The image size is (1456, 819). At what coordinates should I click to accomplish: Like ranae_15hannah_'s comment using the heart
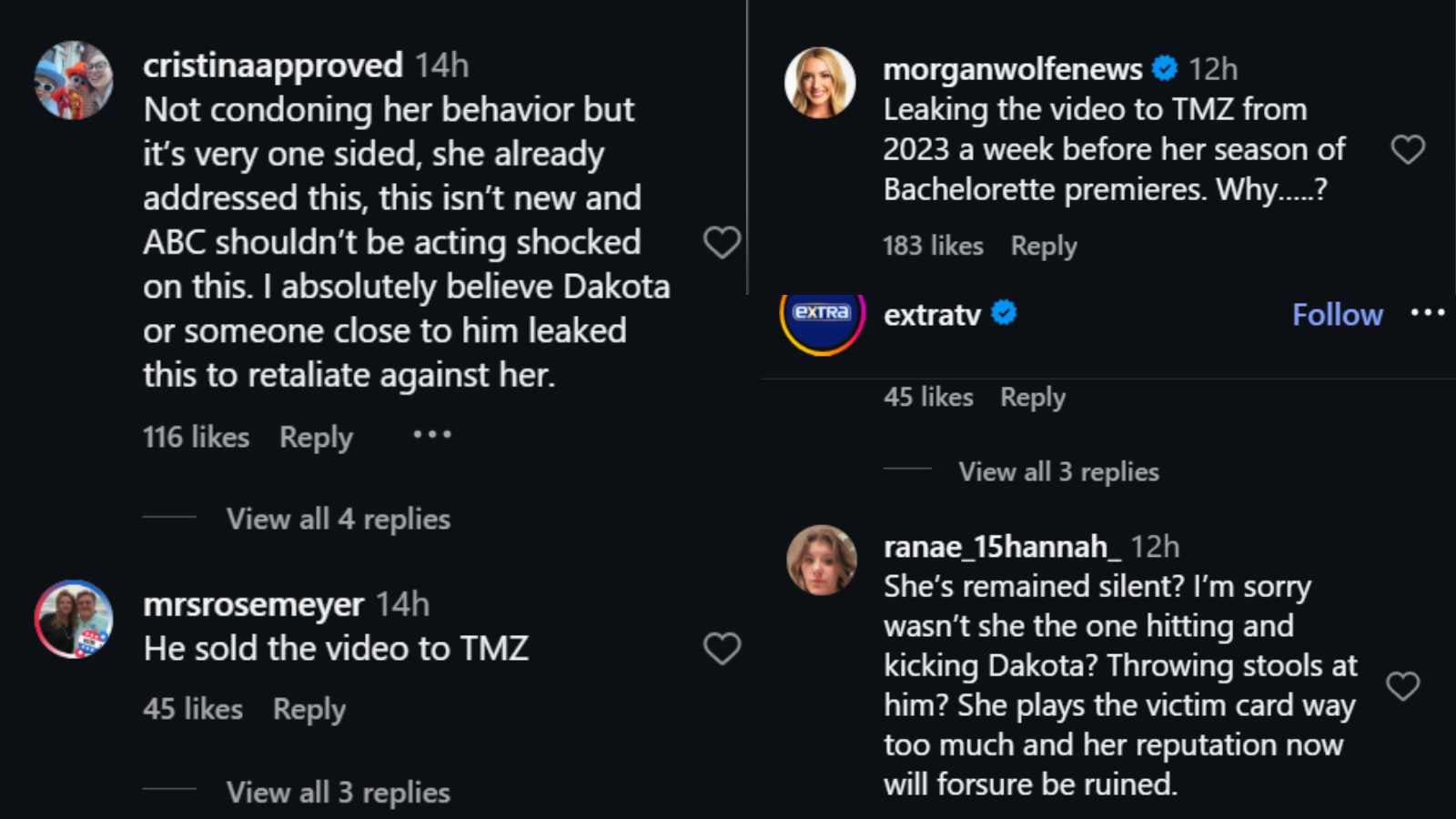point(1402,686)
